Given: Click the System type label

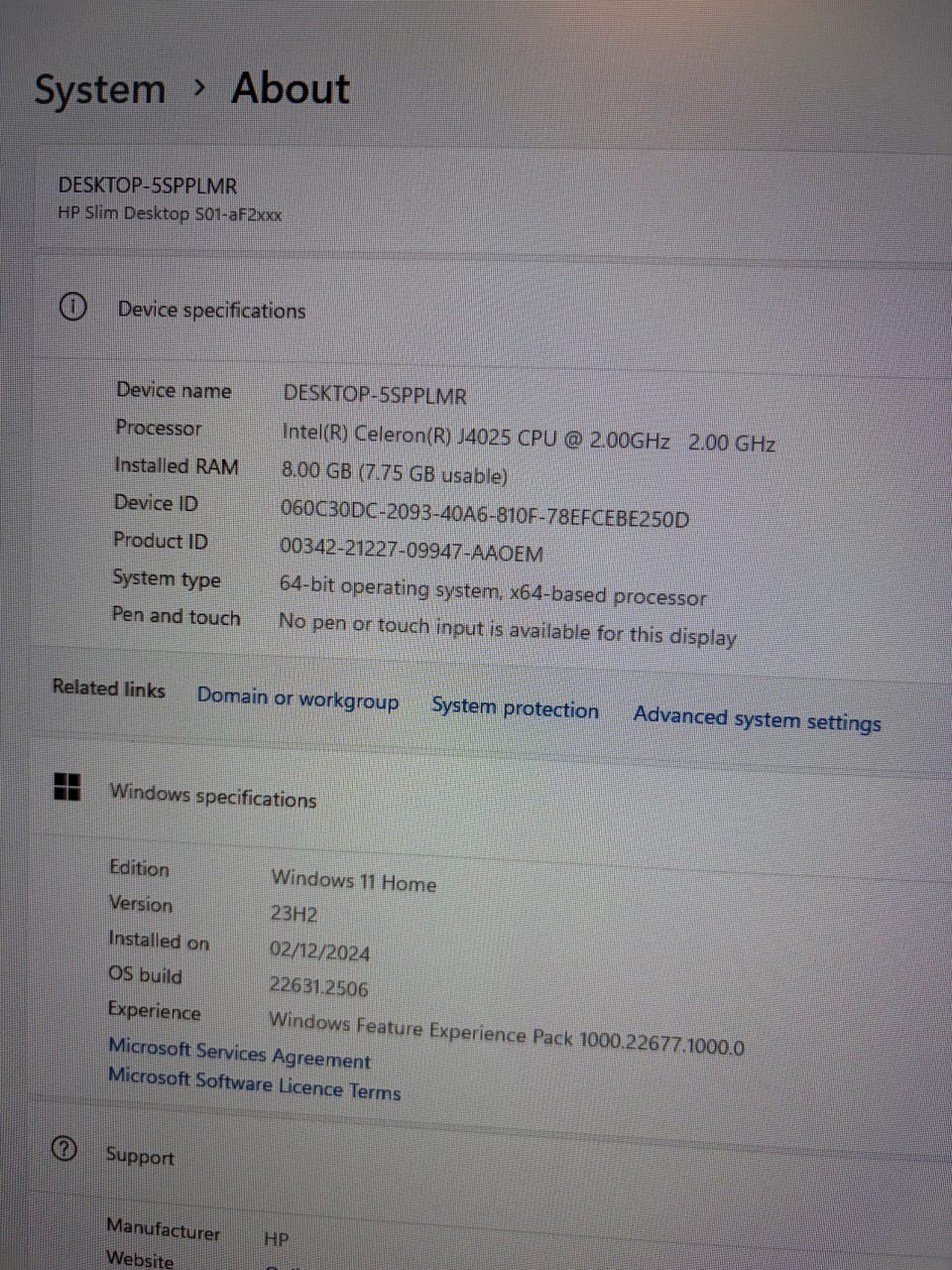Looking at the screenshot, I should click(x=167, y=578).
